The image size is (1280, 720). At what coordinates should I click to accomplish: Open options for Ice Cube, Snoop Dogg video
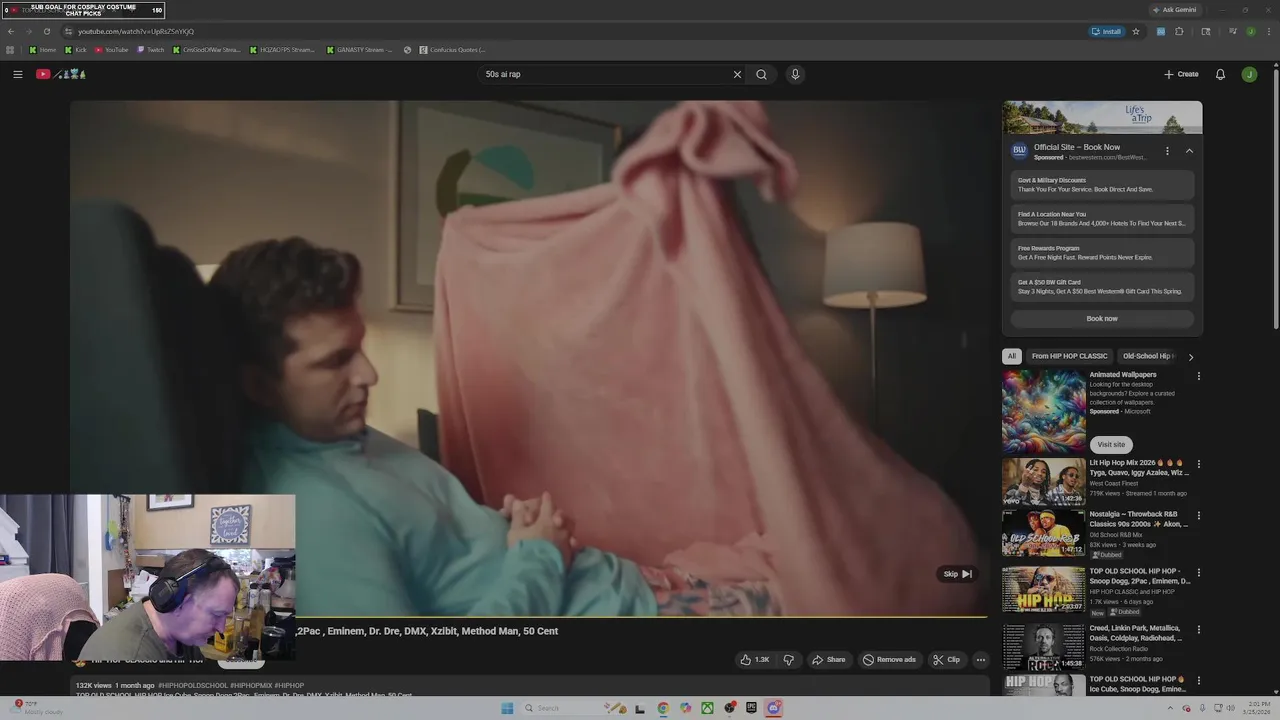(1198, 681)
